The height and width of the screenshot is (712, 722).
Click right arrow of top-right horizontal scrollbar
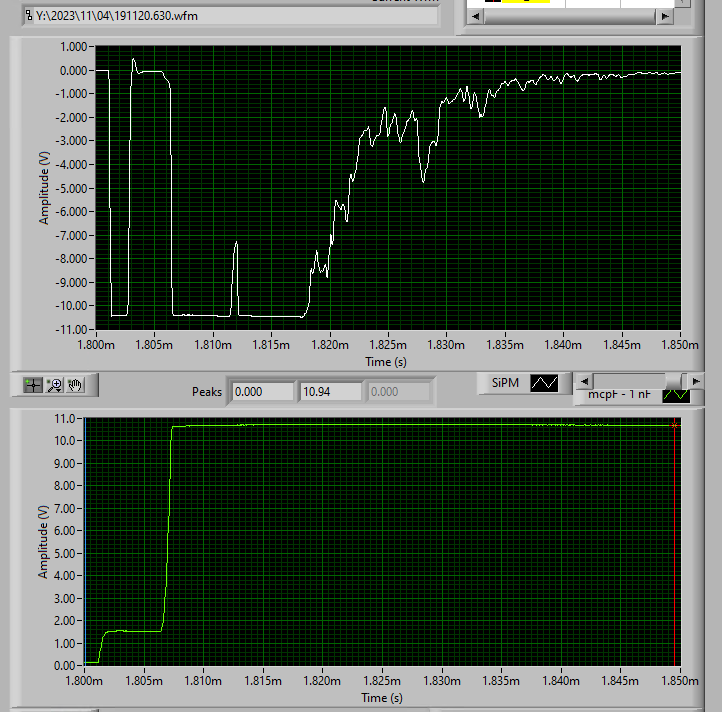664,17
